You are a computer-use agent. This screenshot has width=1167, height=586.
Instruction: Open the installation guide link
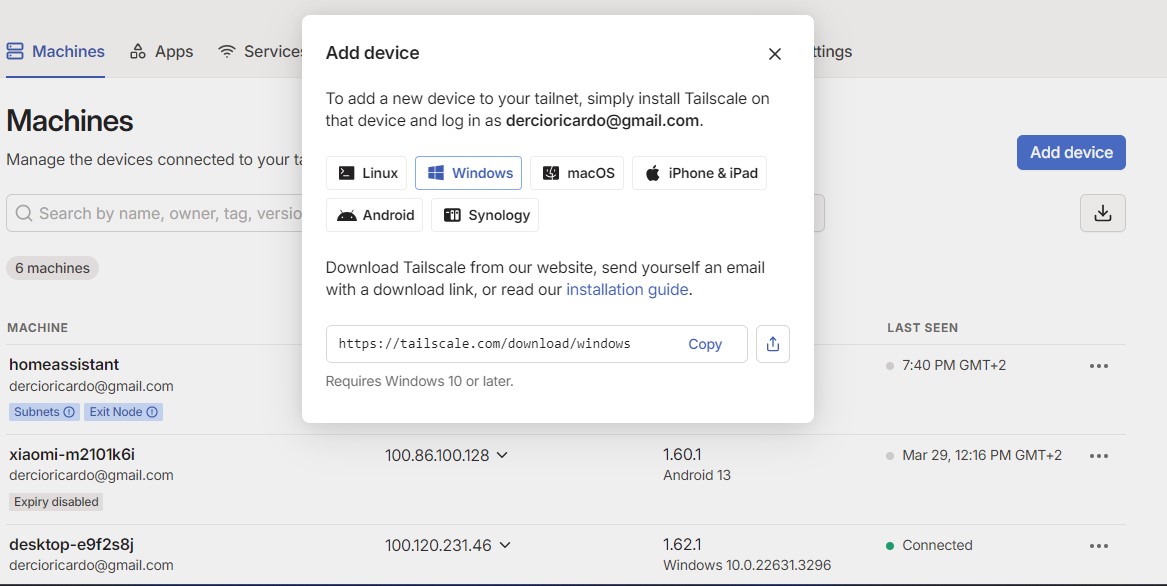pos(627,289)
